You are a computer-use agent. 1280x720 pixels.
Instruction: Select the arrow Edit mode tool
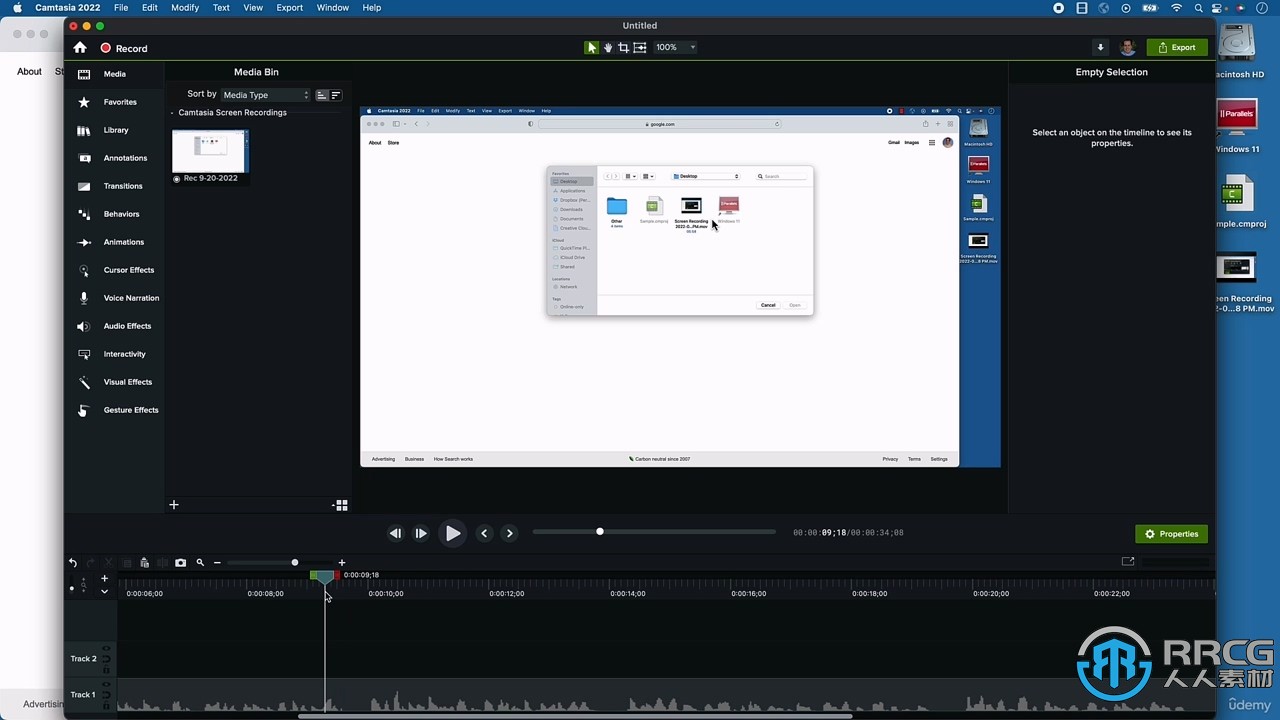click(x=592, y=47)
